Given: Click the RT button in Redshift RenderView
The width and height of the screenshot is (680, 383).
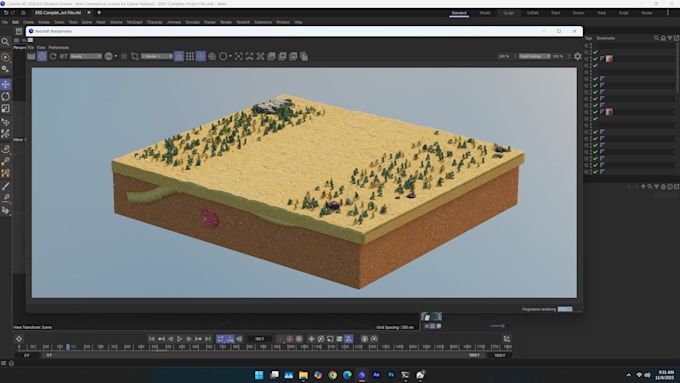Looking at the screenshot, I should click(63, 56).
